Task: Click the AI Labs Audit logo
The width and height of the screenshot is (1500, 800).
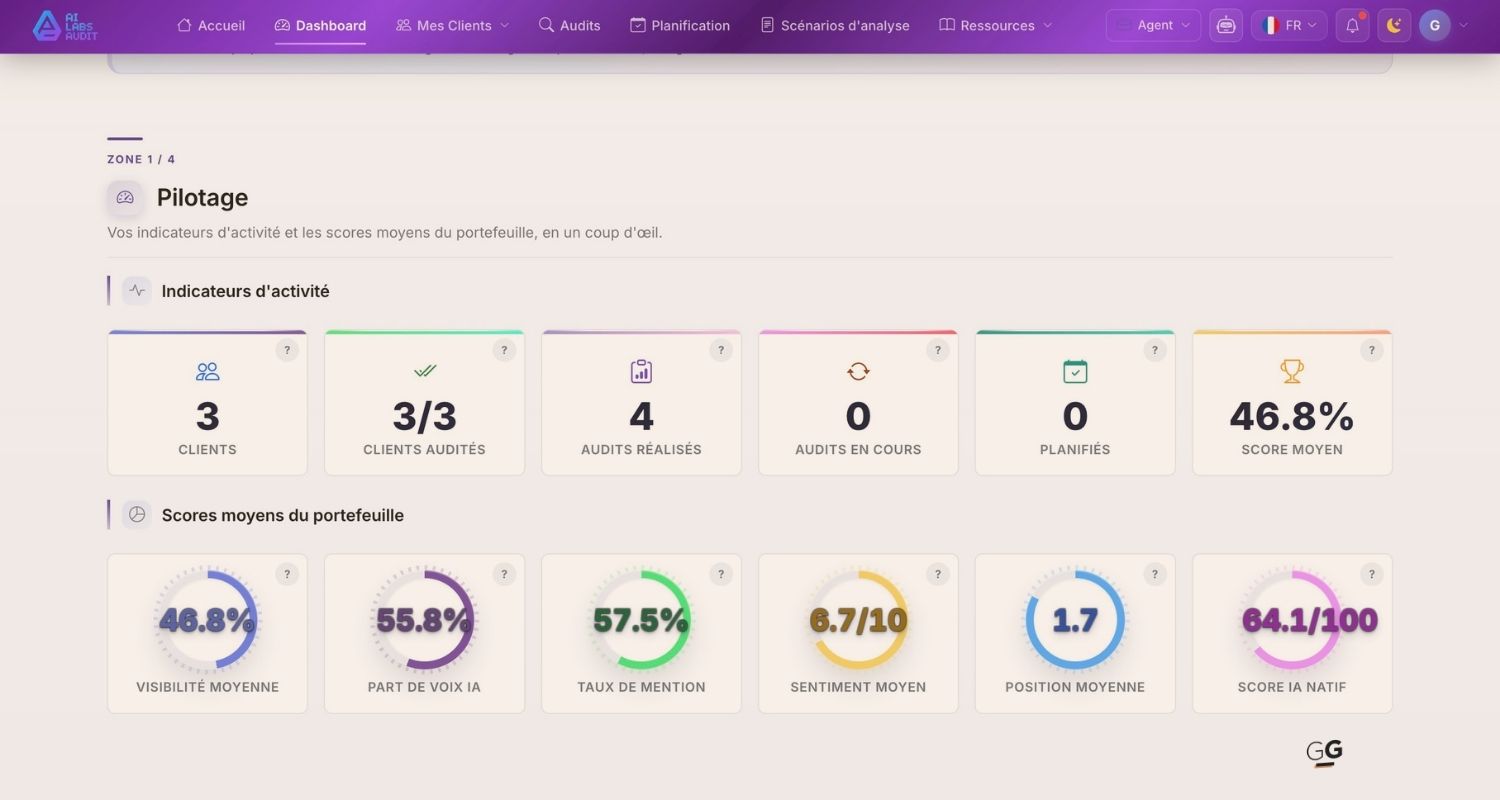Action: [x=65, y=25]
